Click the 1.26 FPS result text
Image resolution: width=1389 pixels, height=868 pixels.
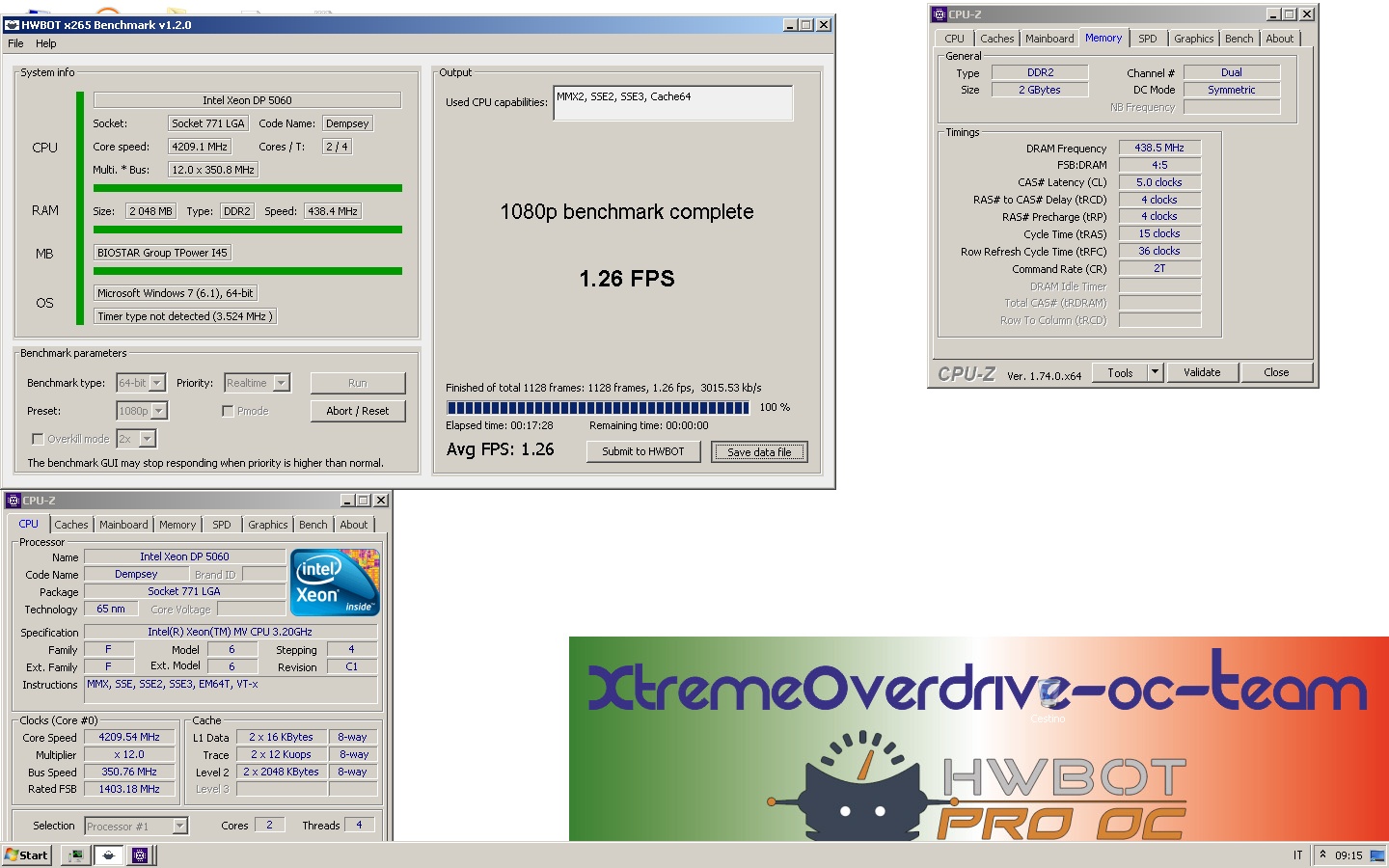[x=627, y=279]
